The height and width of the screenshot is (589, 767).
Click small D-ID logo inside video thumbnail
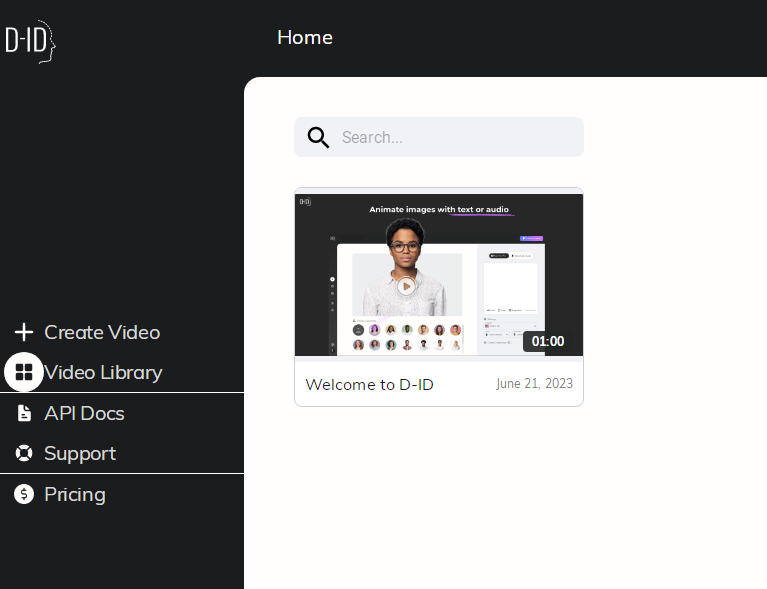(305, 202)
